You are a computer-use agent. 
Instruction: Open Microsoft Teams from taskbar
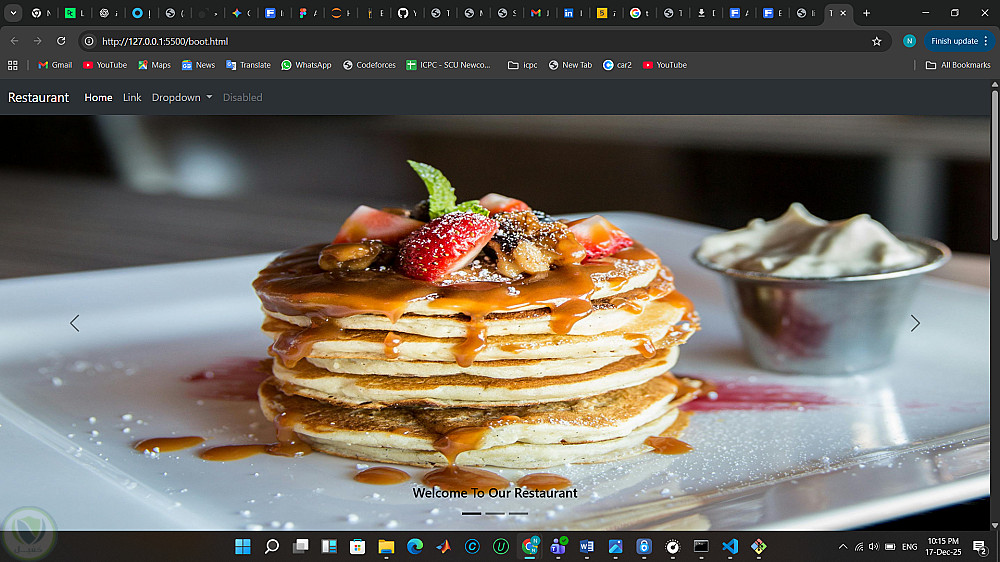click(x=558, y=547)
